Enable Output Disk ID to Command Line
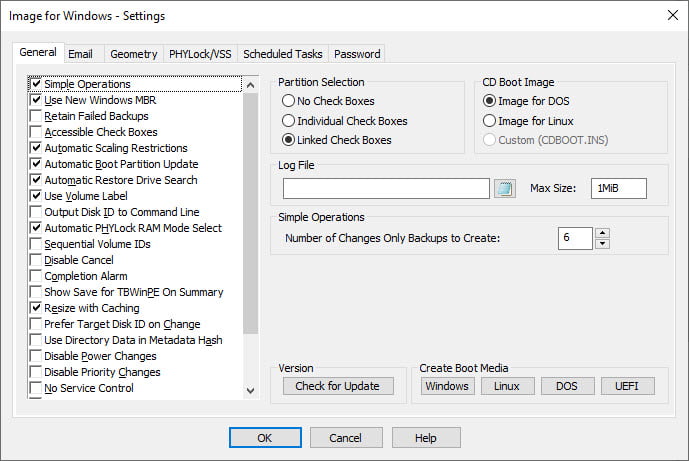The height and width of the screenshot is (461, 689). [36, 212]
